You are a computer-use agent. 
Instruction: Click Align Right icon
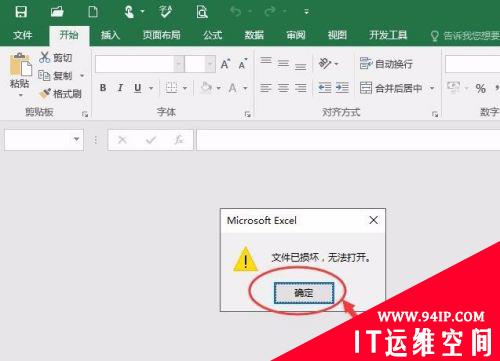tap(301, 88)
